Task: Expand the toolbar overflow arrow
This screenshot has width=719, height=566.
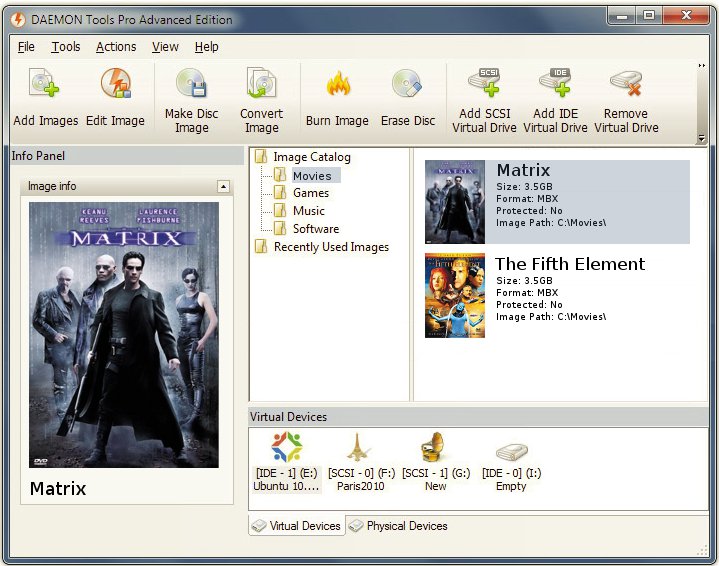Action: point(701,66)
